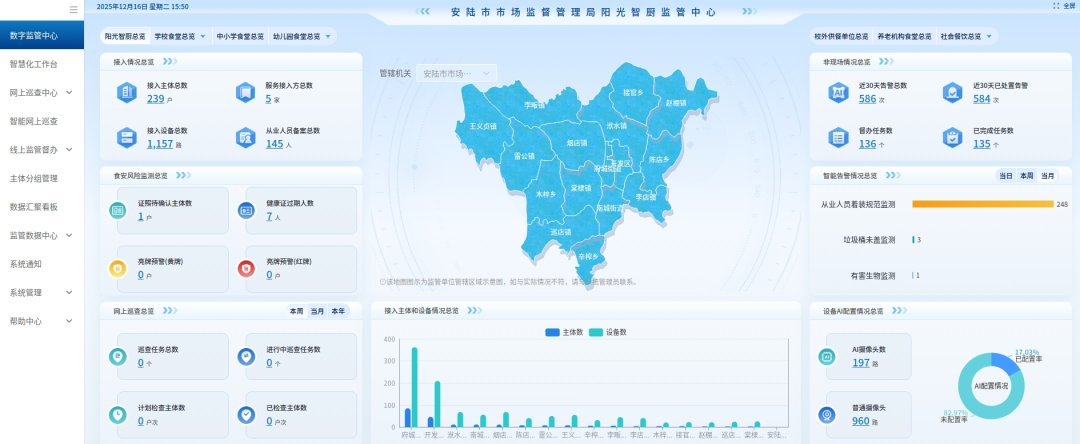Click the red shield 亮牌预警(红牌) icon

245,268
